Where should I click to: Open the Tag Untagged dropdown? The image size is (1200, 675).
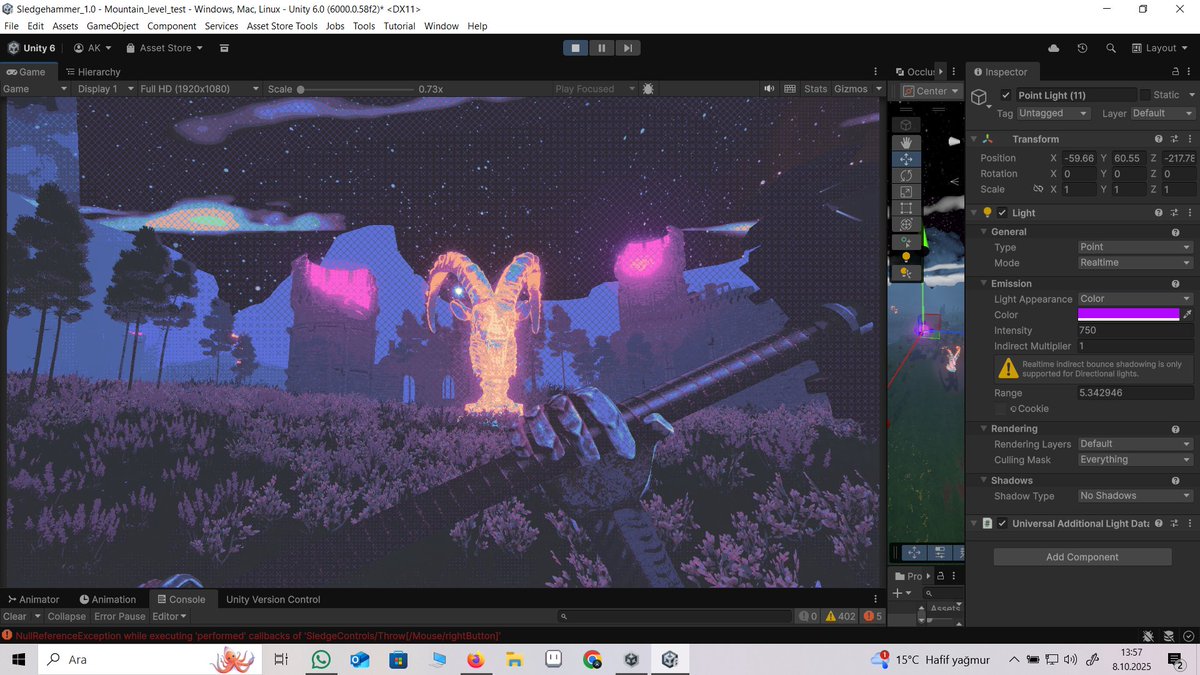point(1054,114)
